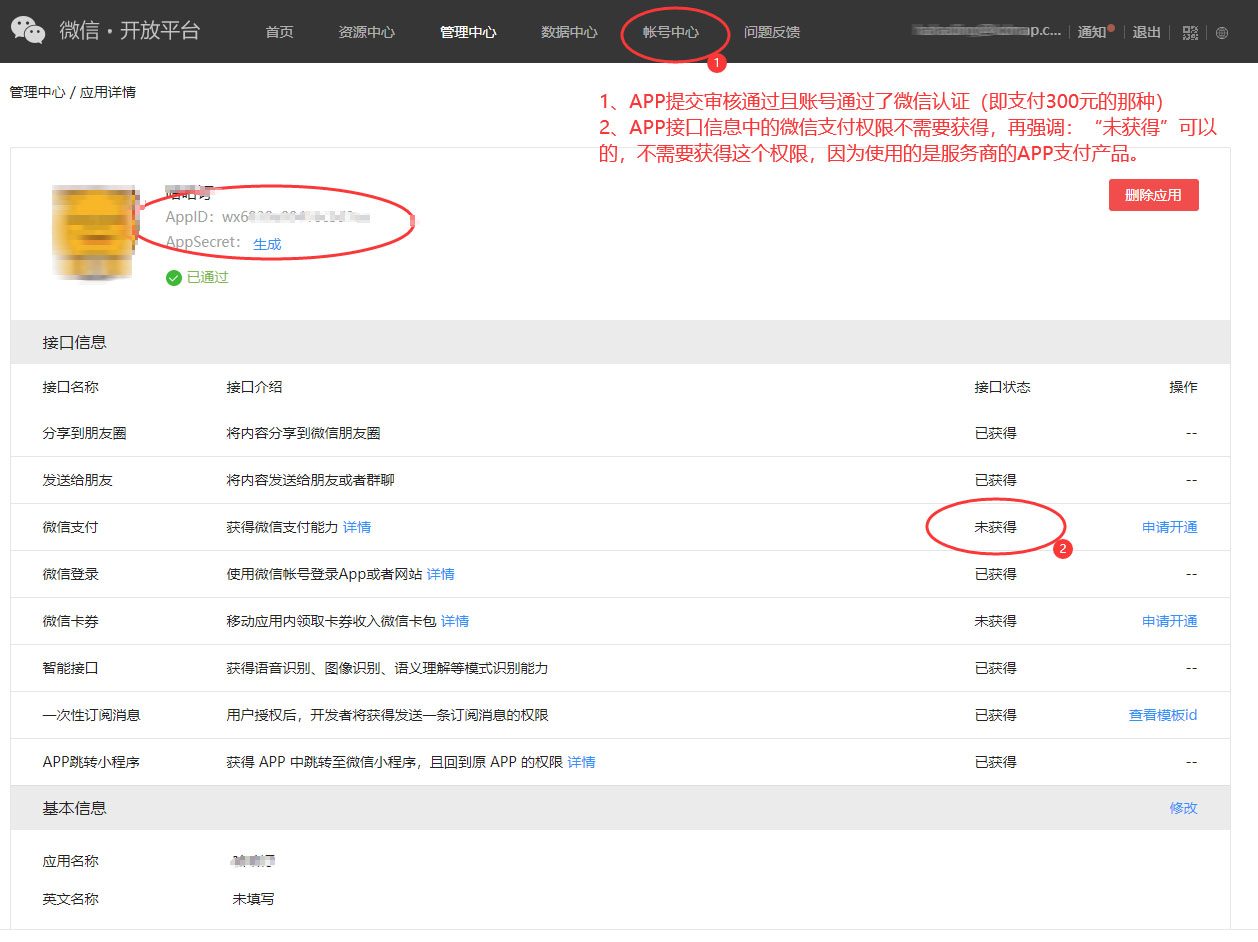Viewport: 1258px width, 942px height.
Task: Click 未获得 status in 微信卡券 row
Action: [x=996, y=621]
